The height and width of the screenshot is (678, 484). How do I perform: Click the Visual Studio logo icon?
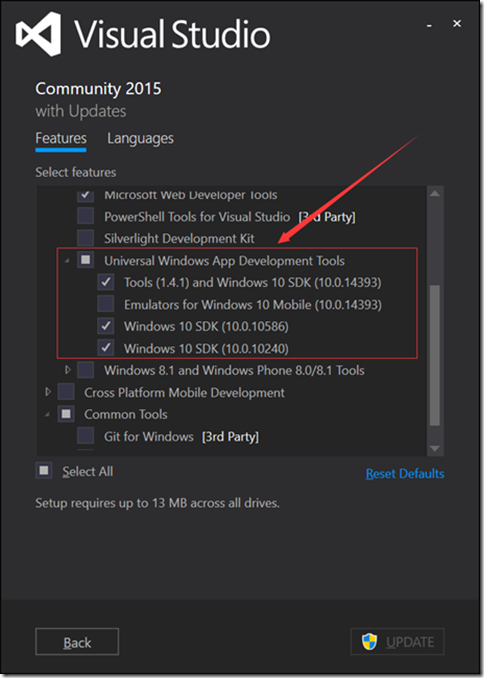38,34
